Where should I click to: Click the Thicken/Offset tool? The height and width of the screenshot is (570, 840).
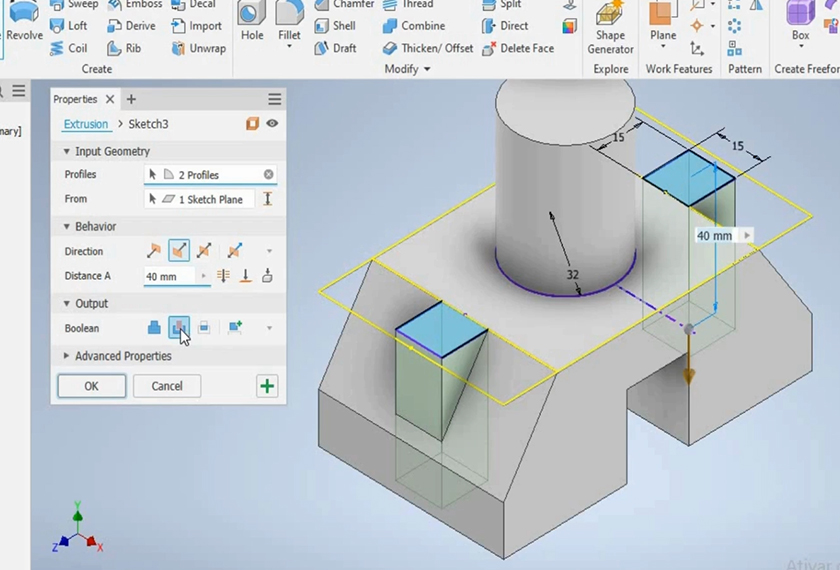(x=428, y=48)
